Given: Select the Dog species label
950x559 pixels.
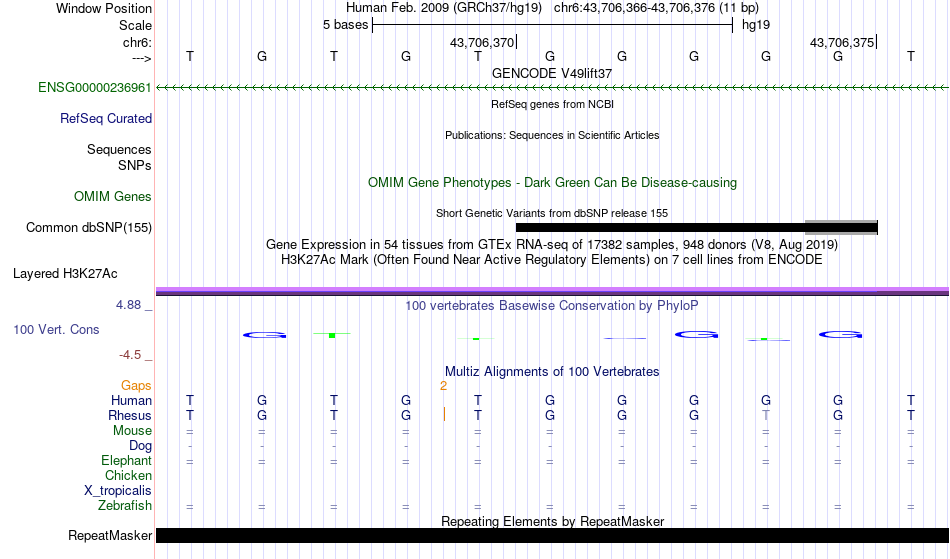Looking at the screenshot, I should (x=140, y=446).
